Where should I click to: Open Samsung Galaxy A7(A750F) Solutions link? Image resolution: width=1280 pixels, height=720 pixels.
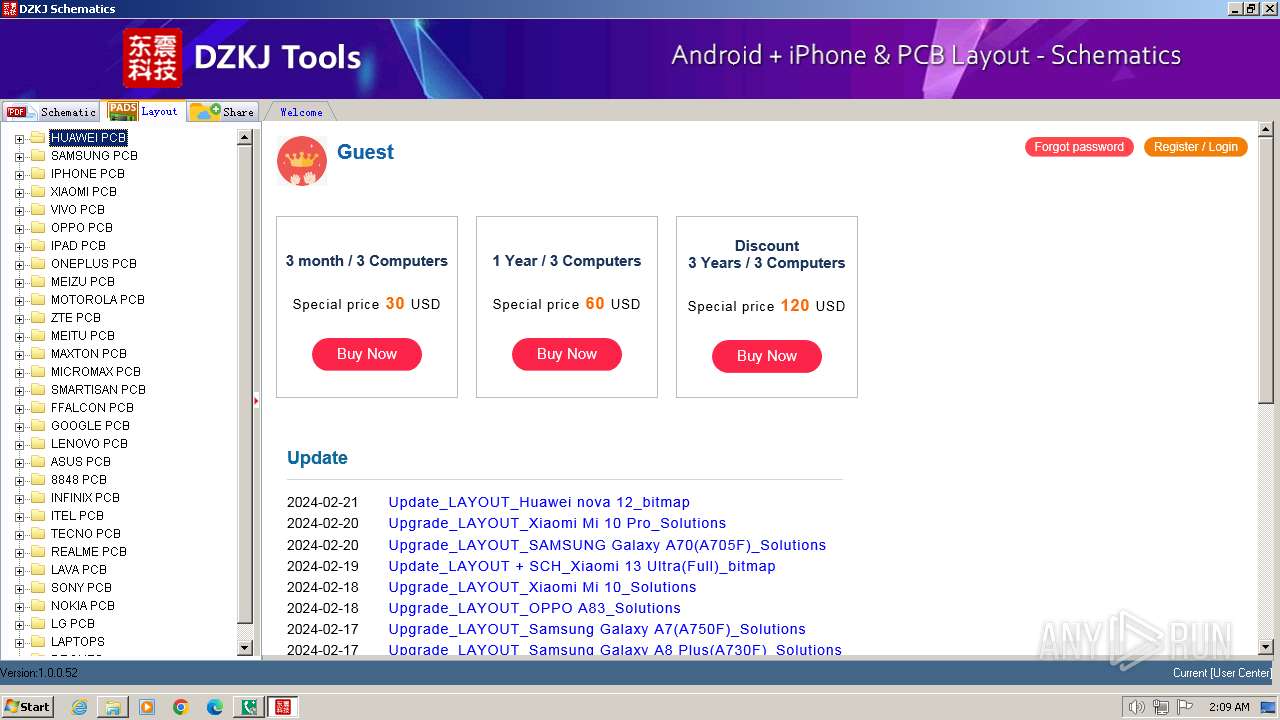coord(597,629)
